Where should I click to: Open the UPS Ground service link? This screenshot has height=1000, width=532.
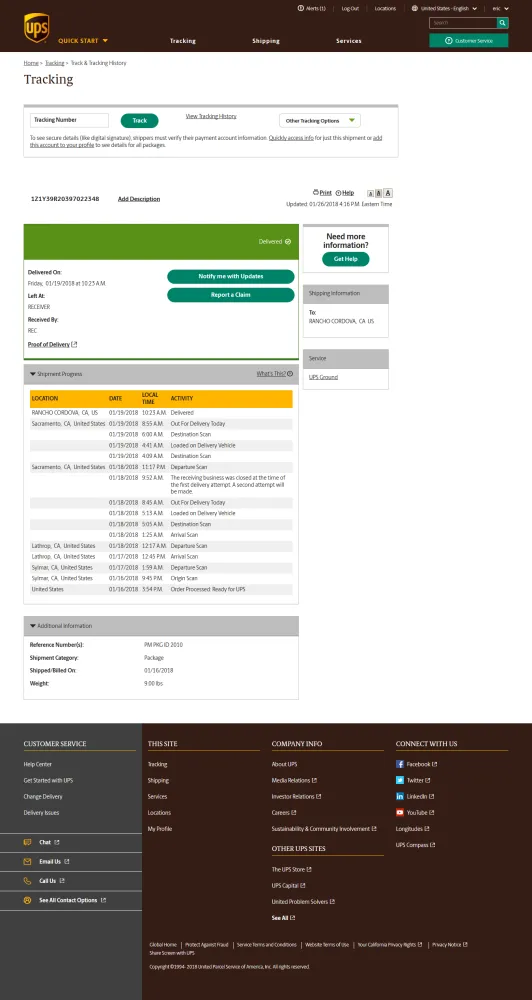[x=323, y=377]
